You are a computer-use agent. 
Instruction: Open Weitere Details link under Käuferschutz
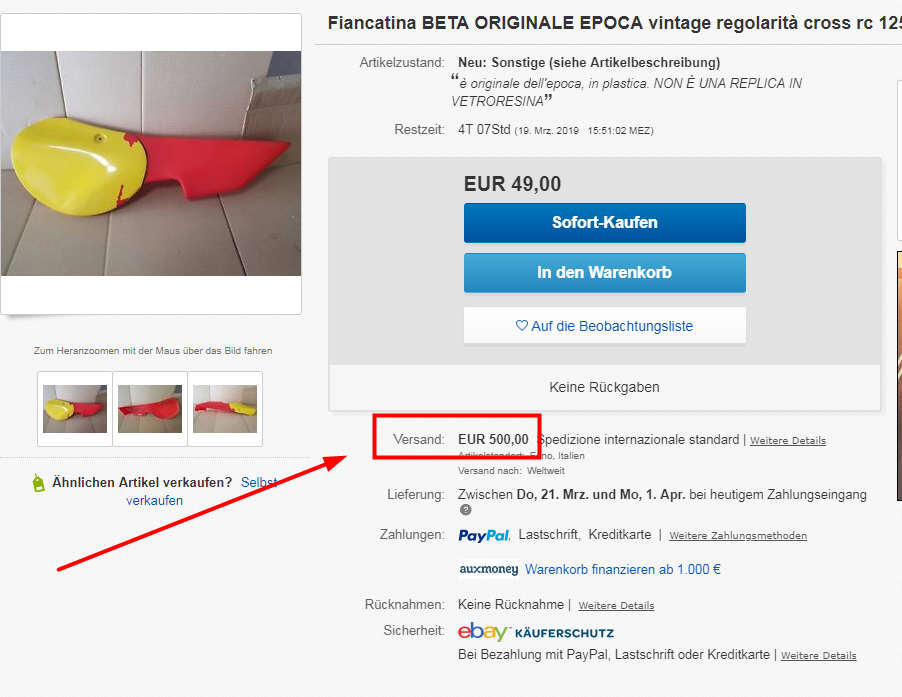(818, 656)
